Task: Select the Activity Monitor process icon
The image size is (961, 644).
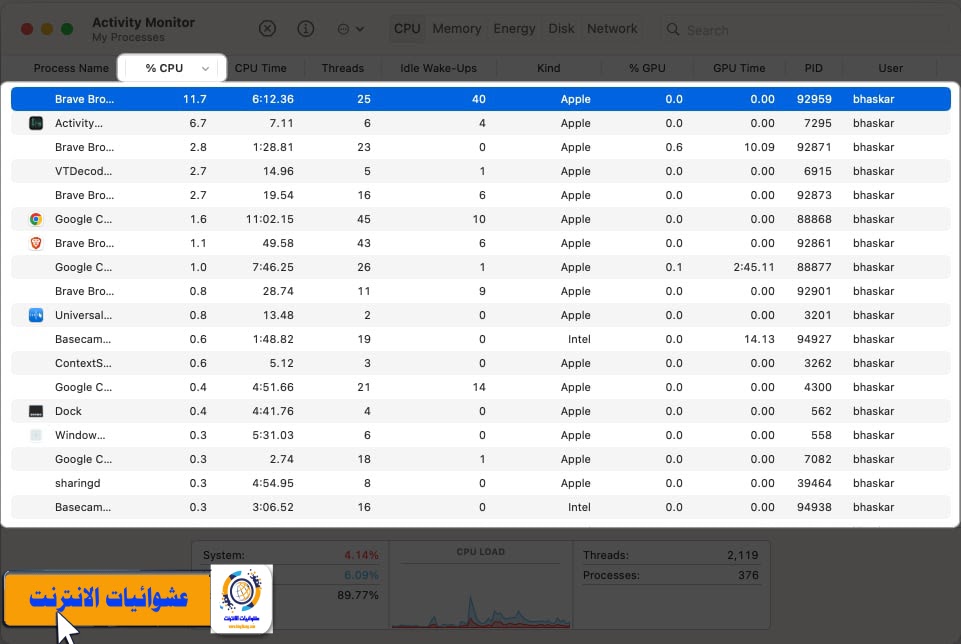Action: [x=36, y=123]
